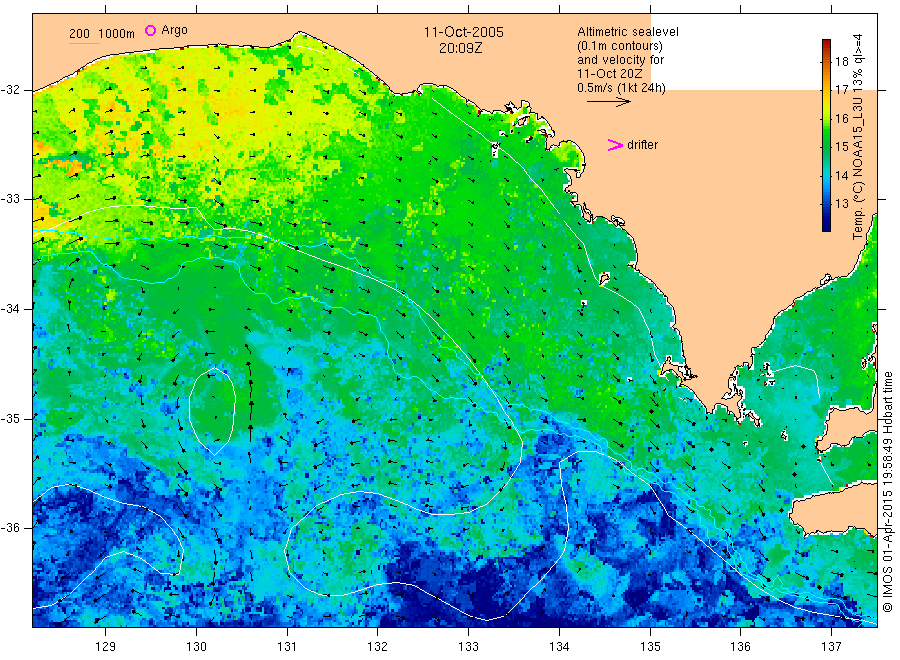Click the 14 value on temperature scale
This screenshot has width=900, height=660.
841,176
